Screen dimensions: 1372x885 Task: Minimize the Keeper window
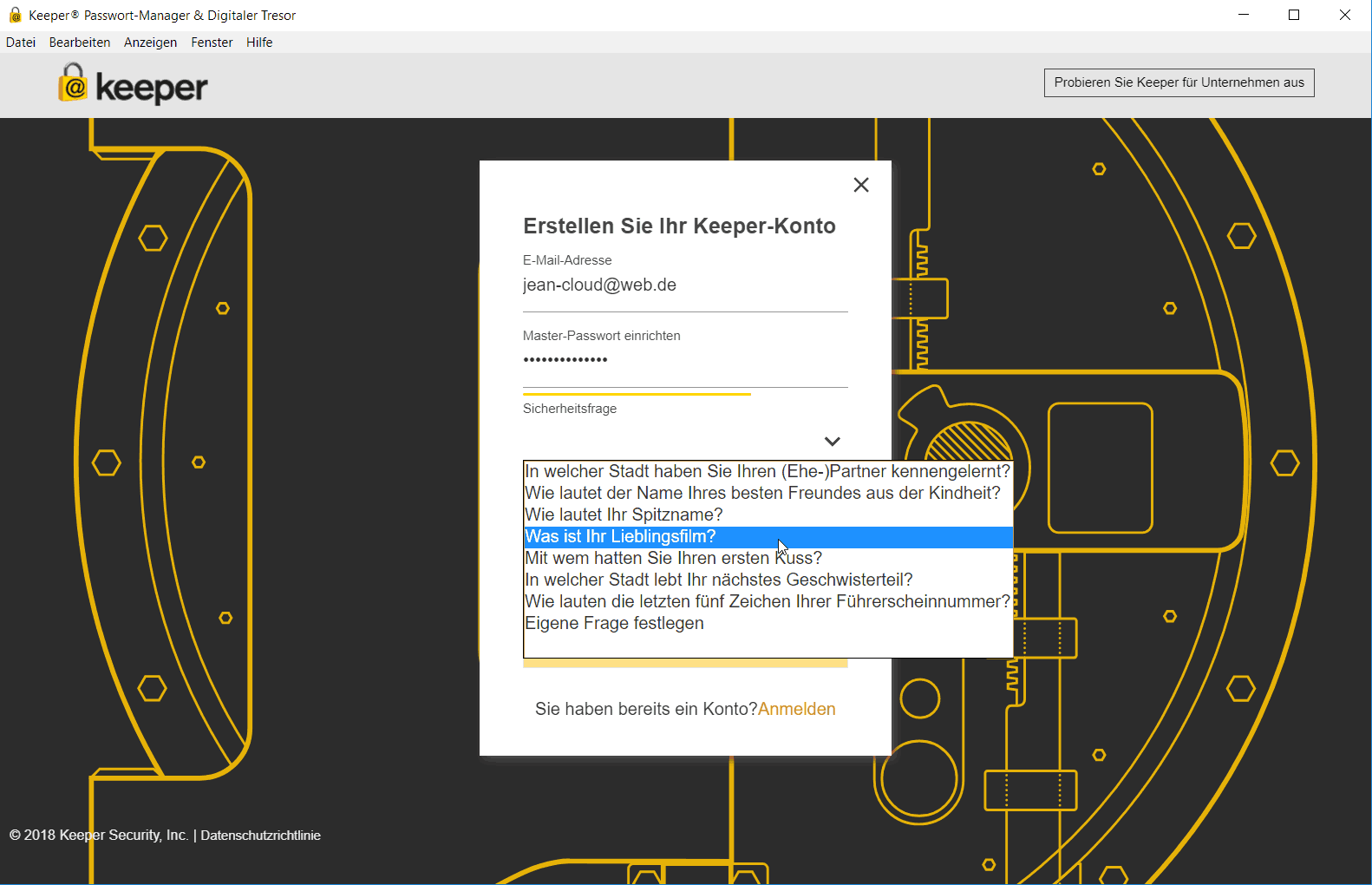(1244, 15)
